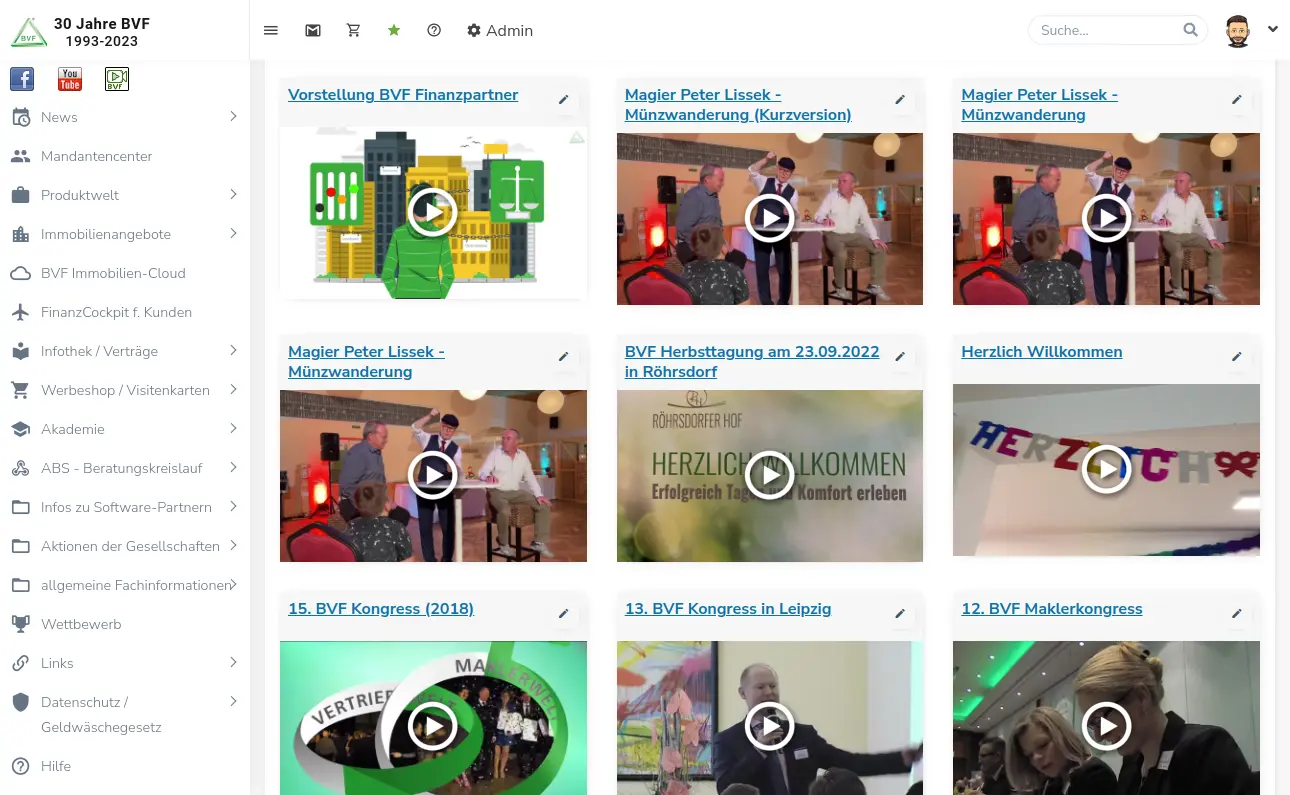Screen dimensions: 1290x795
Task: Open the Admin menu
Action: (x=500, y=30)
